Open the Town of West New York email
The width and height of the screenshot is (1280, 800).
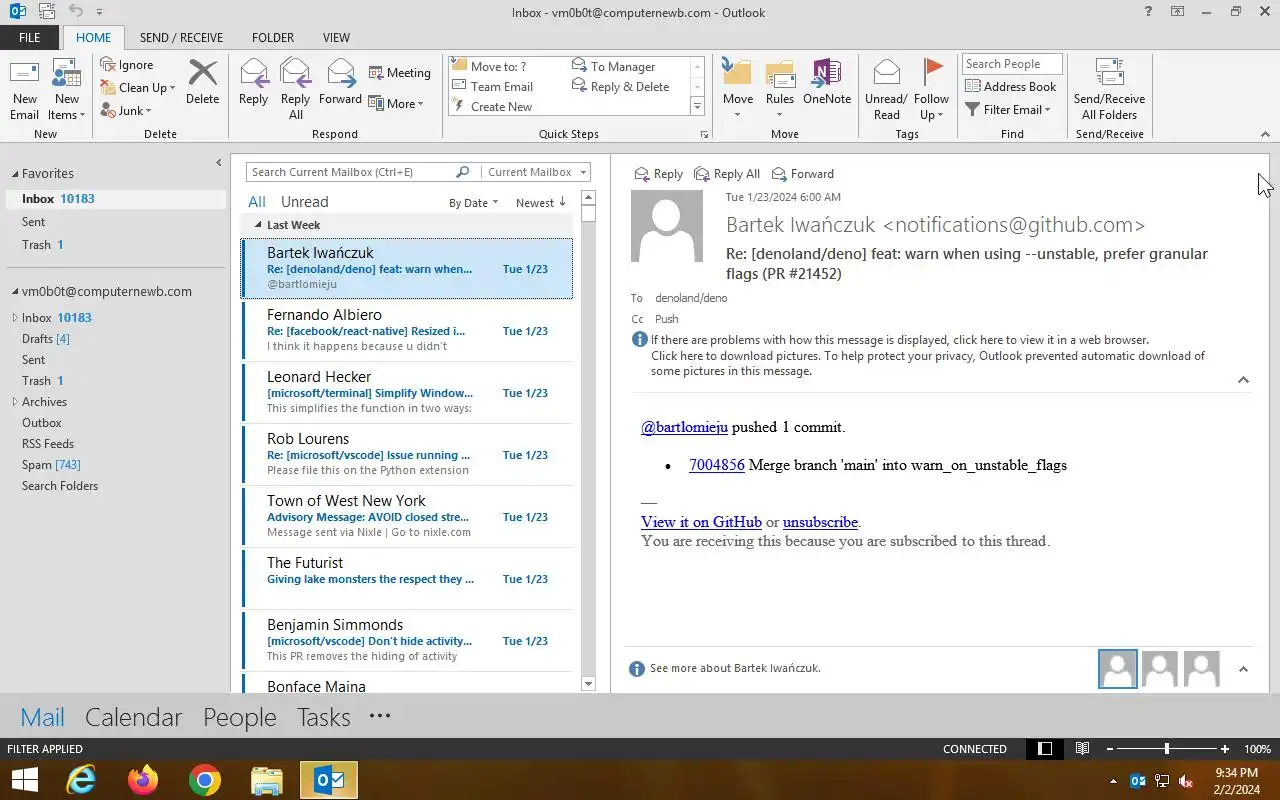pos(407,516)
